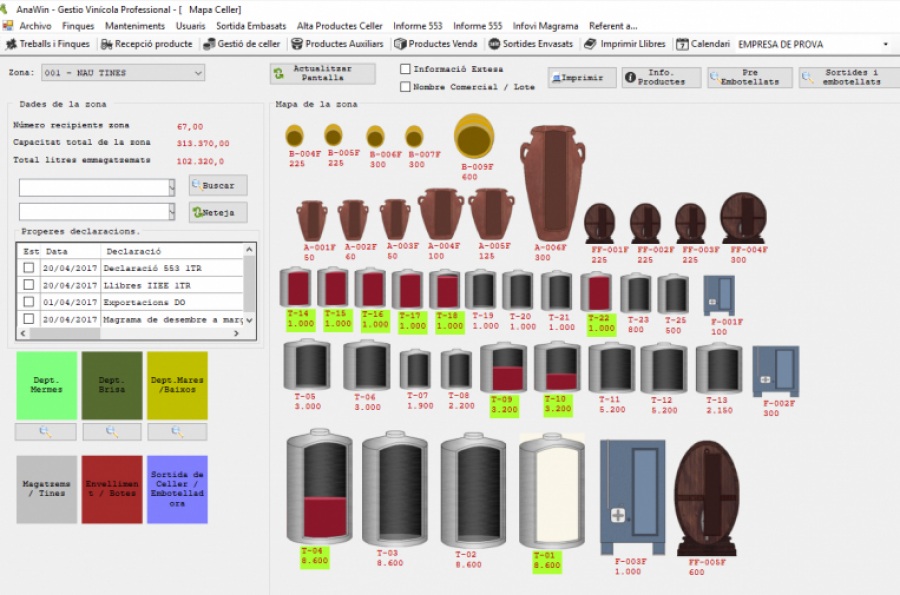The image size is (900, 595).
Task: Open Productes Auxiliars toolbar item
Action: (x=337, y=44)
